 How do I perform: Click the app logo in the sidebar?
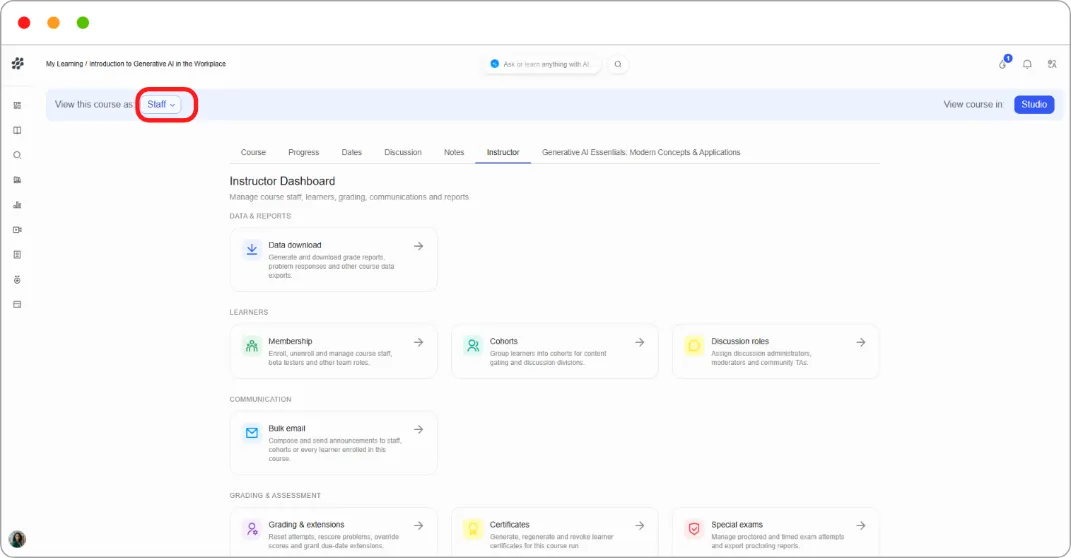[18, 64]
